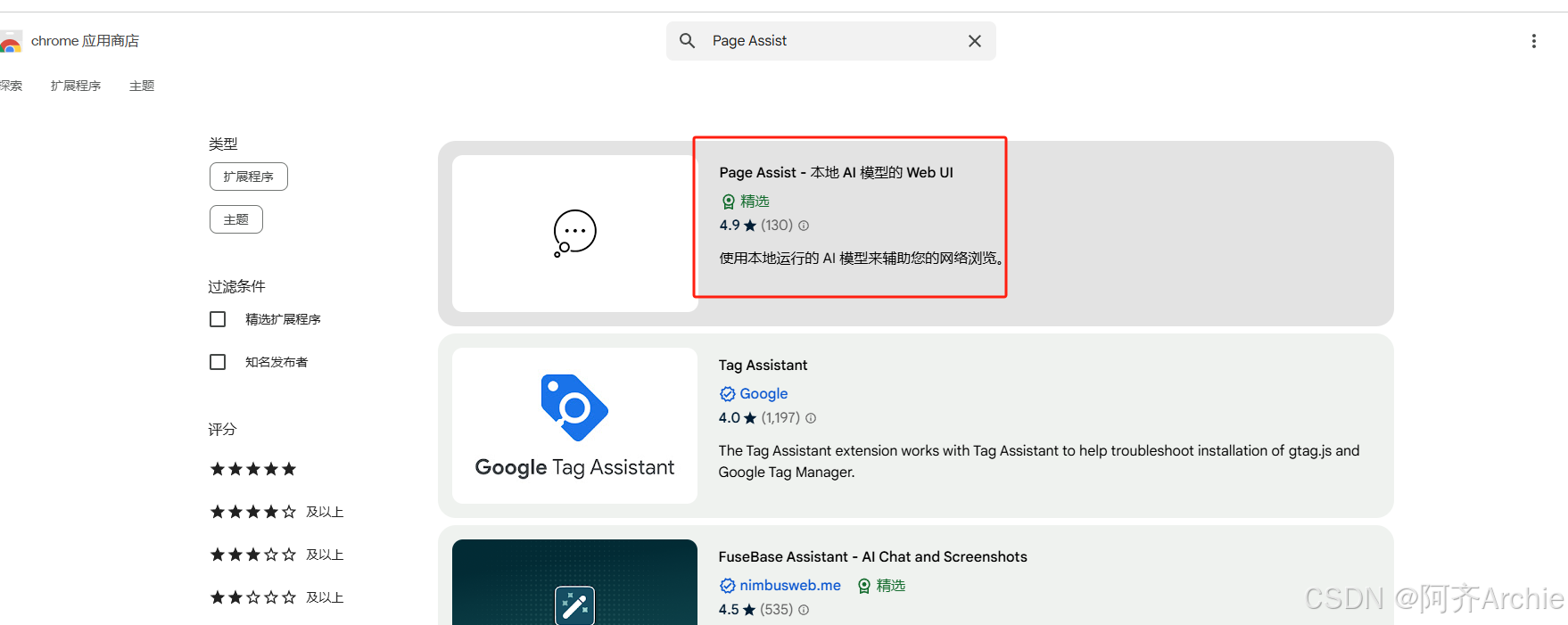This screenshot has height=625, width=1568.
Task: Click the Tag Assistant description text
Action: coord(1039,462)
